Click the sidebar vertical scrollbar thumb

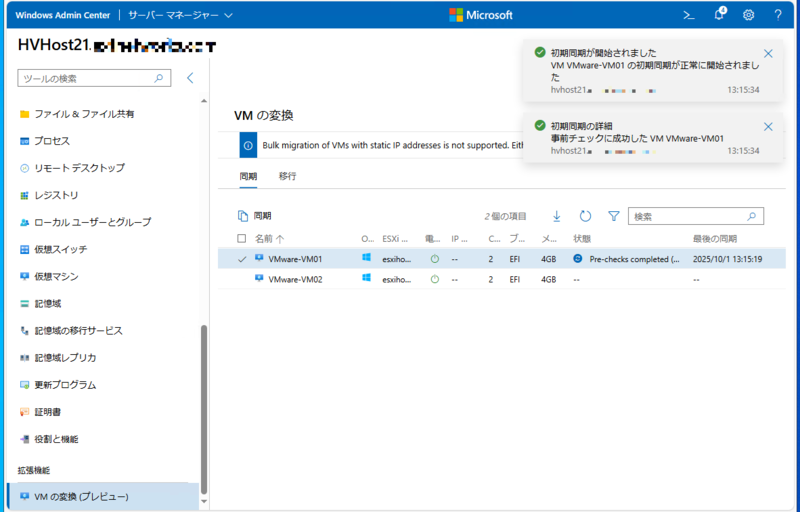click(204, 409)
